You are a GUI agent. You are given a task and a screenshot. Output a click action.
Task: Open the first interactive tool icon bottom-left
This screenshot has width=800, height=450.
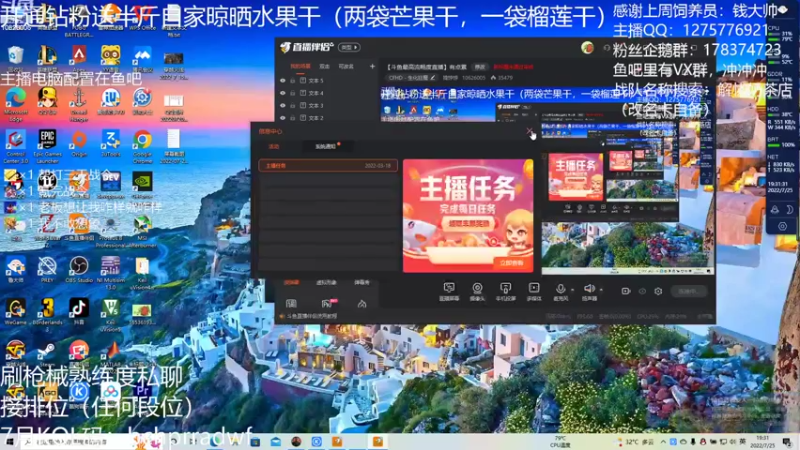291,304
